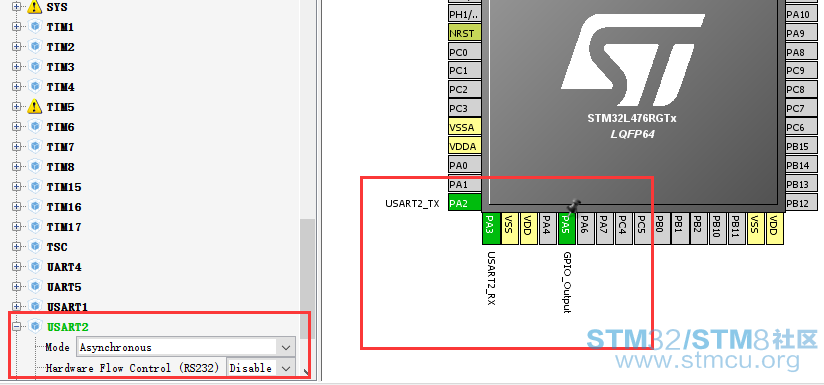824x385 pixels.
Task: Click the TIM4 peripheral cube icon
Action: pos(35,87)
